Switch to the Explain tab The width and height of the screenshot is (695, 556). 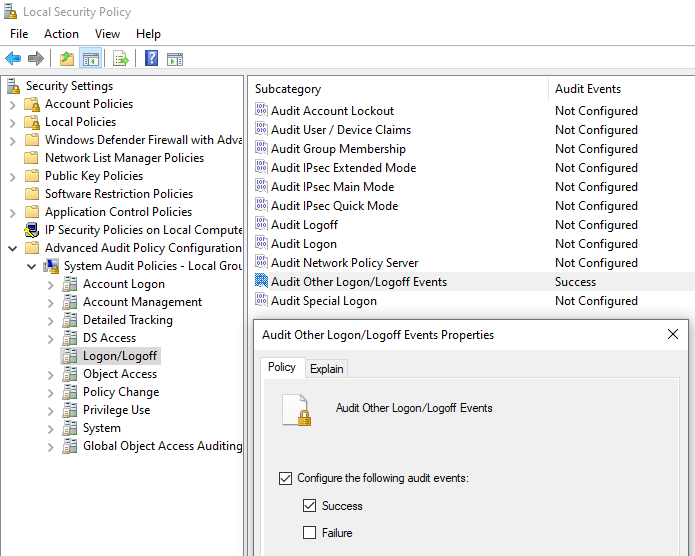click(x=326, y=369)
